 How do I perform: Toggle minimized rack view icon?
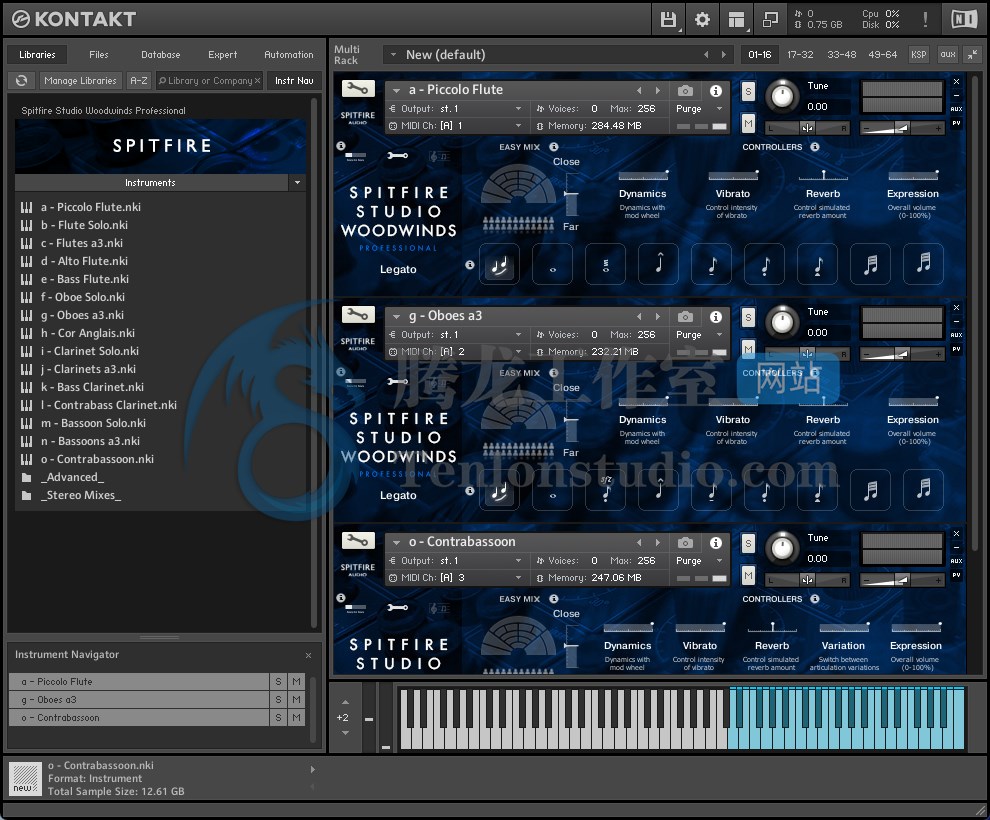tap(770, 20)
